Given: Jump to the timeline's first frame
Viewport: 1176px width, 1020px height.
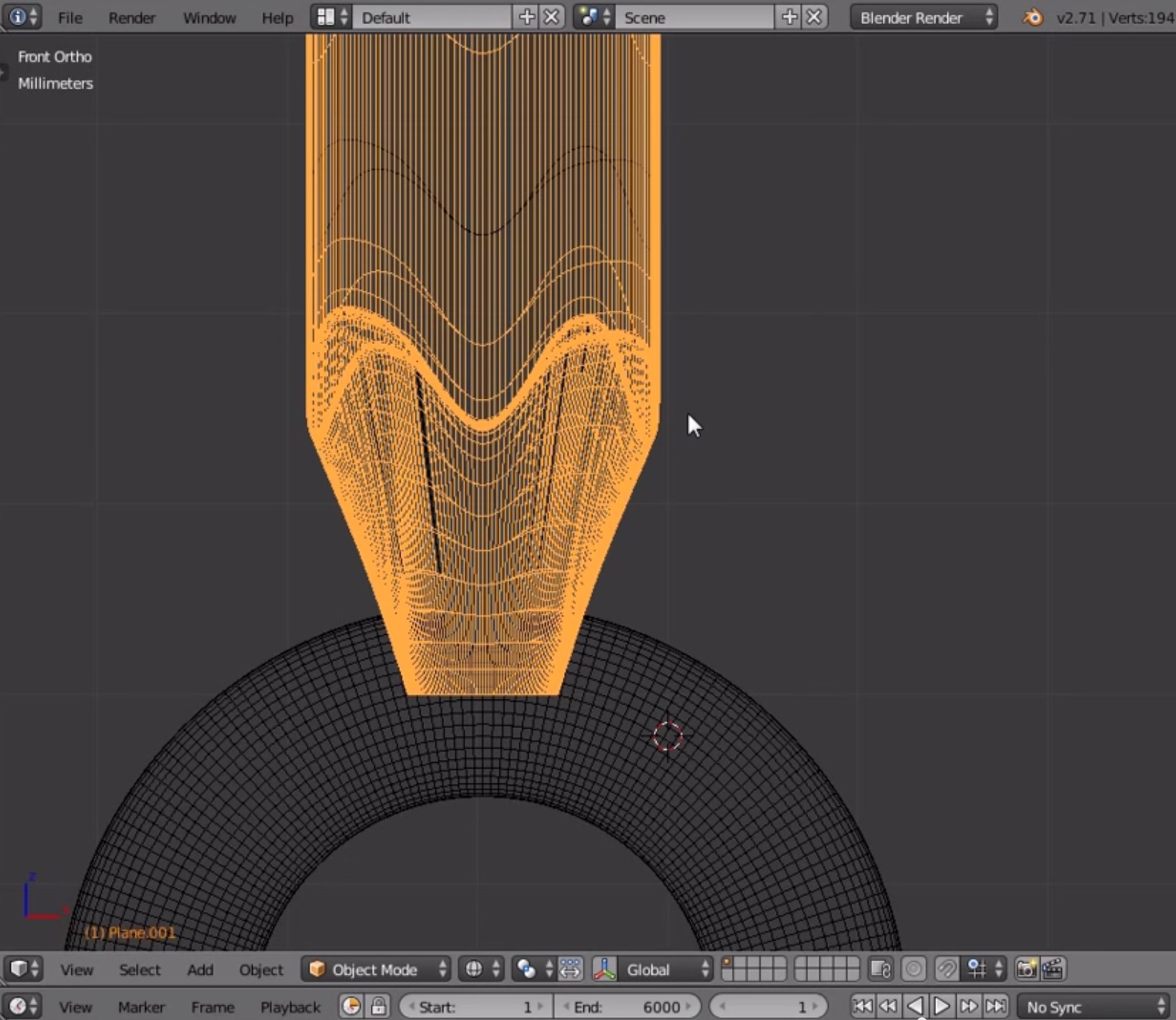Looking at the screenshot, I should pyautogui.click(x=862, y=1006).
